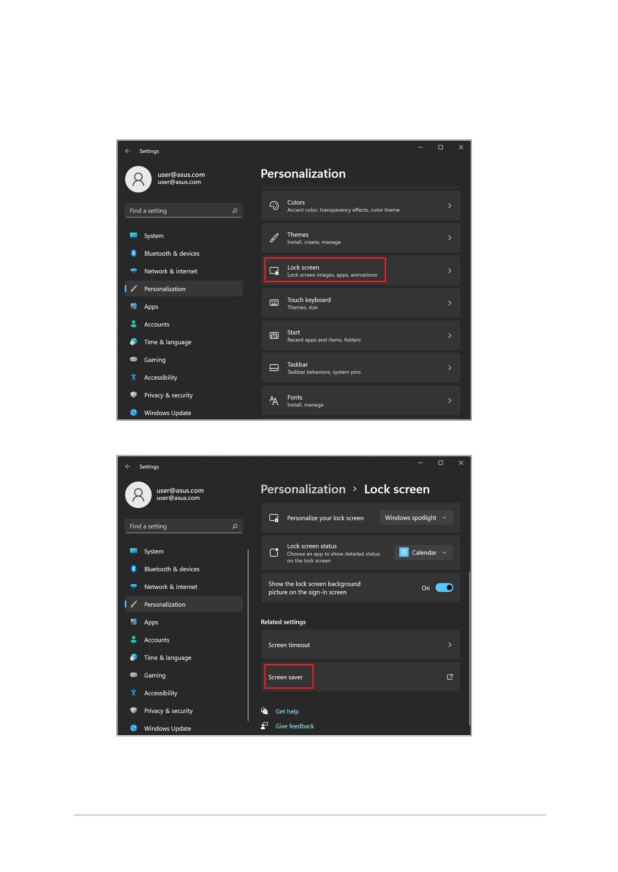618x872 pixels.
Task: Click the Start settings icon
Action: click(x=274, y=335)
